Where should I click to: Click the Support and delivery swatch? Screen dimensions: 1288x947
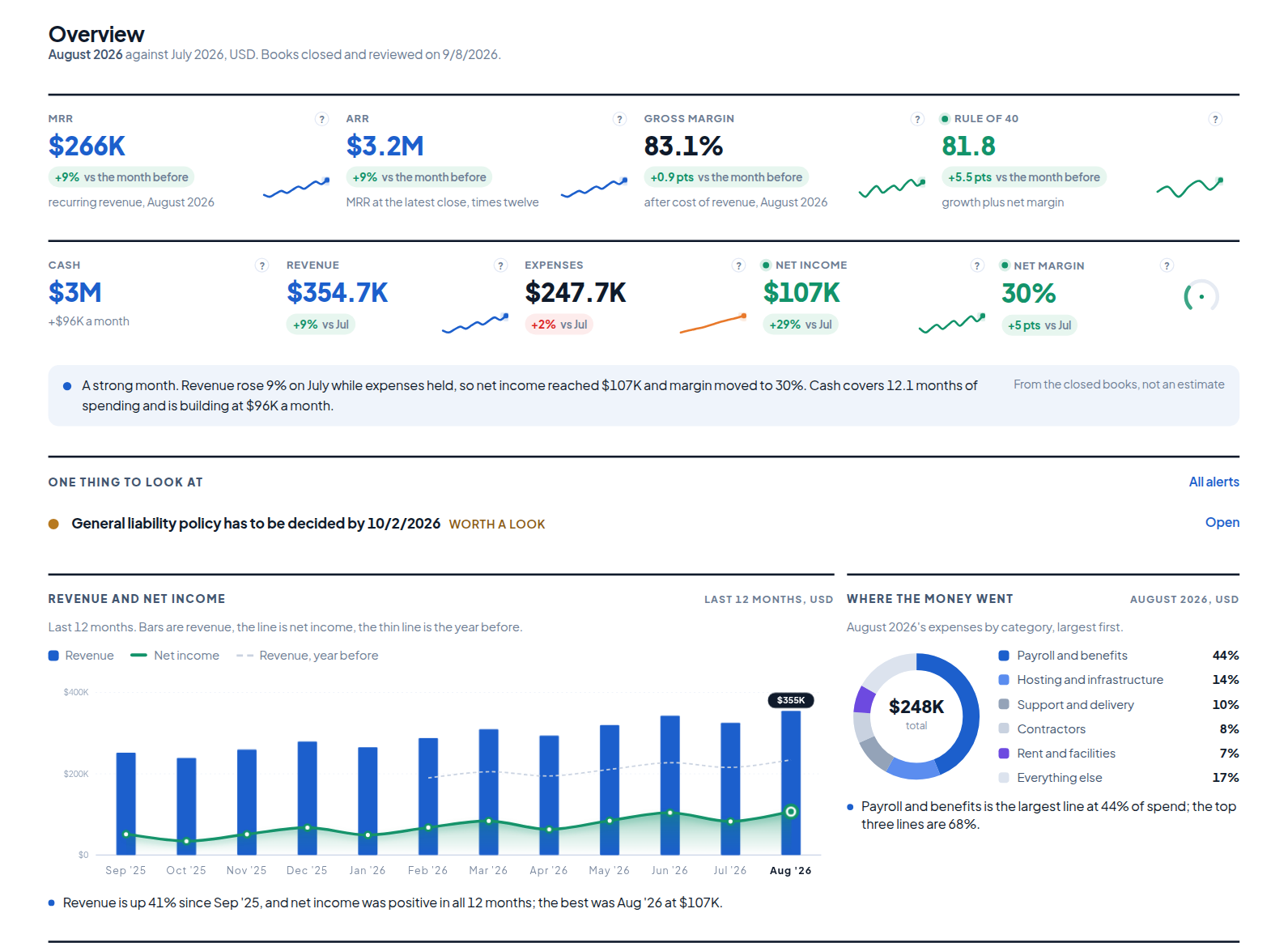tap(1004, 705)
